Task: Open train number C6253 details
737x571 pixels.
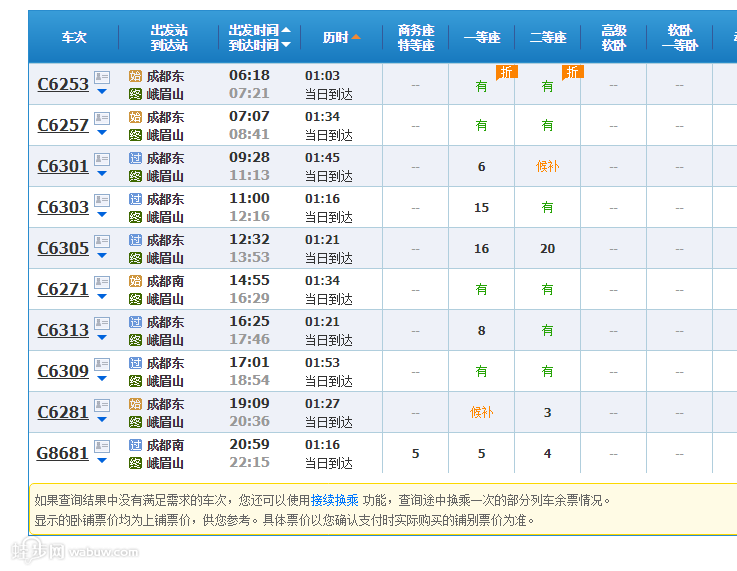Action: pos(63,85)
